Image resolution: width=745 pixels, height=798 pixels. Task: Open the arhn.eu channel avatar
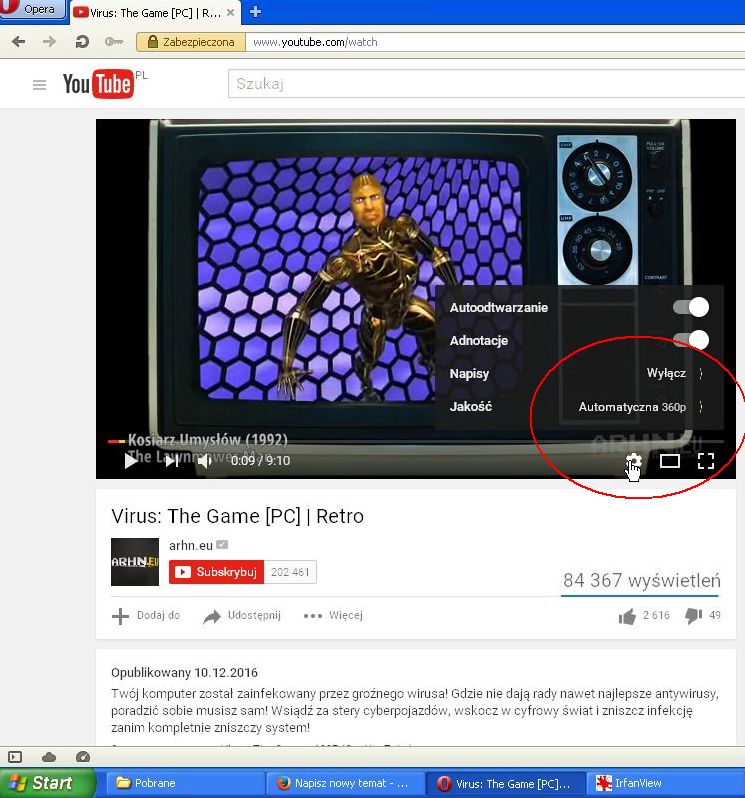(x=135, y=562)
